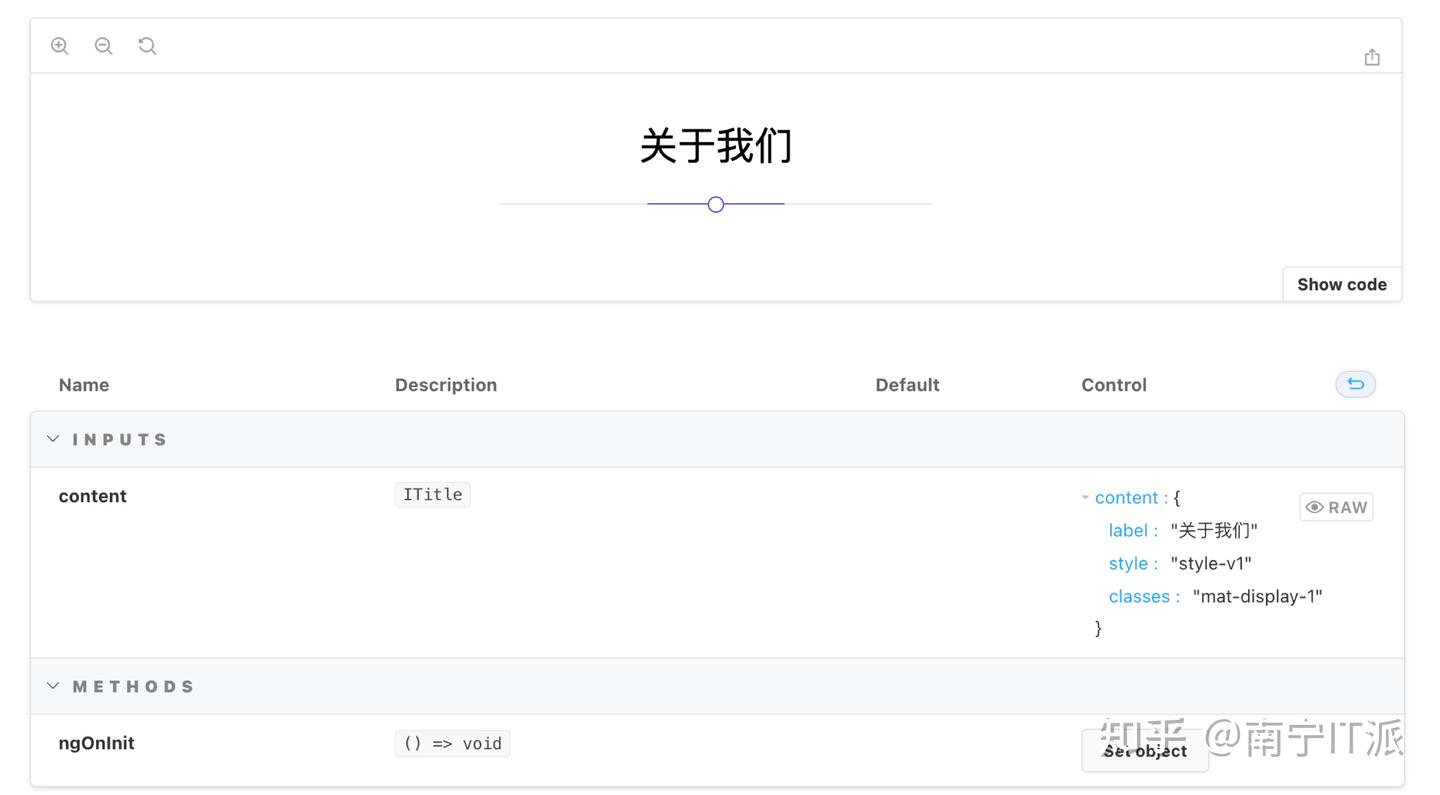Click the Set object button

coord(1145,751)
